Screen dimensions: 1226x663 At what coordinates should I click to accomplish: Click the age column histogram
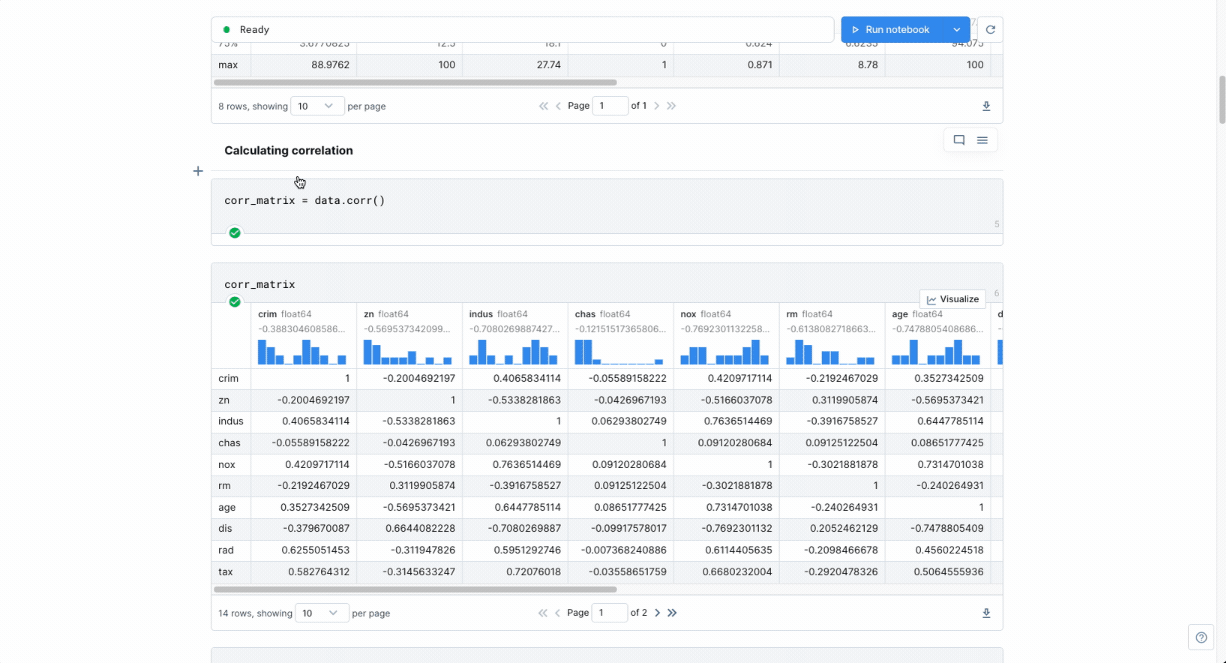pyautogui.click(x=935, y=352)
